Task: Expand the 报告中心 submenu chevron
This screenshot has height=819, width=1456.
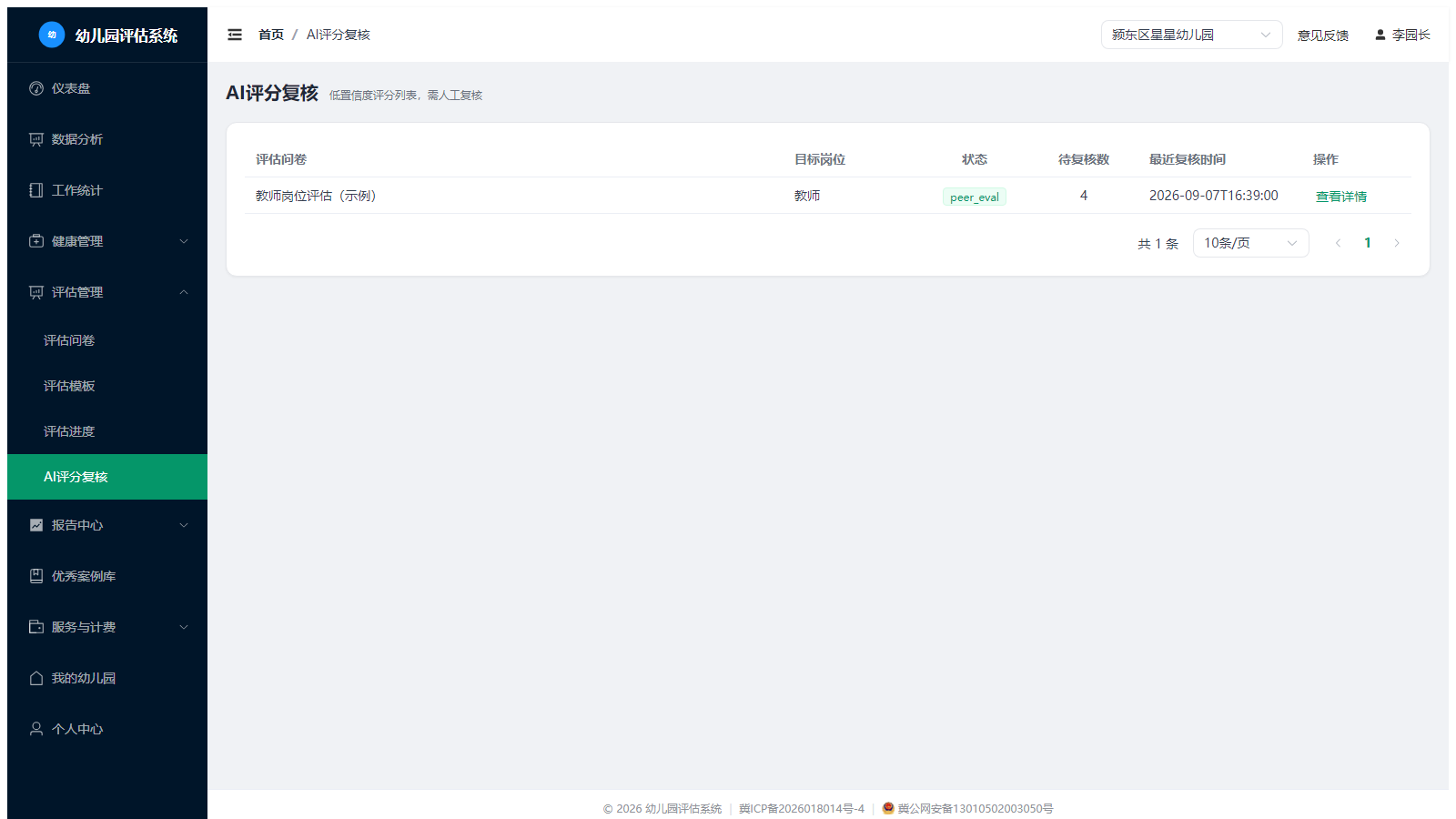Action: [x=184, y=525]
